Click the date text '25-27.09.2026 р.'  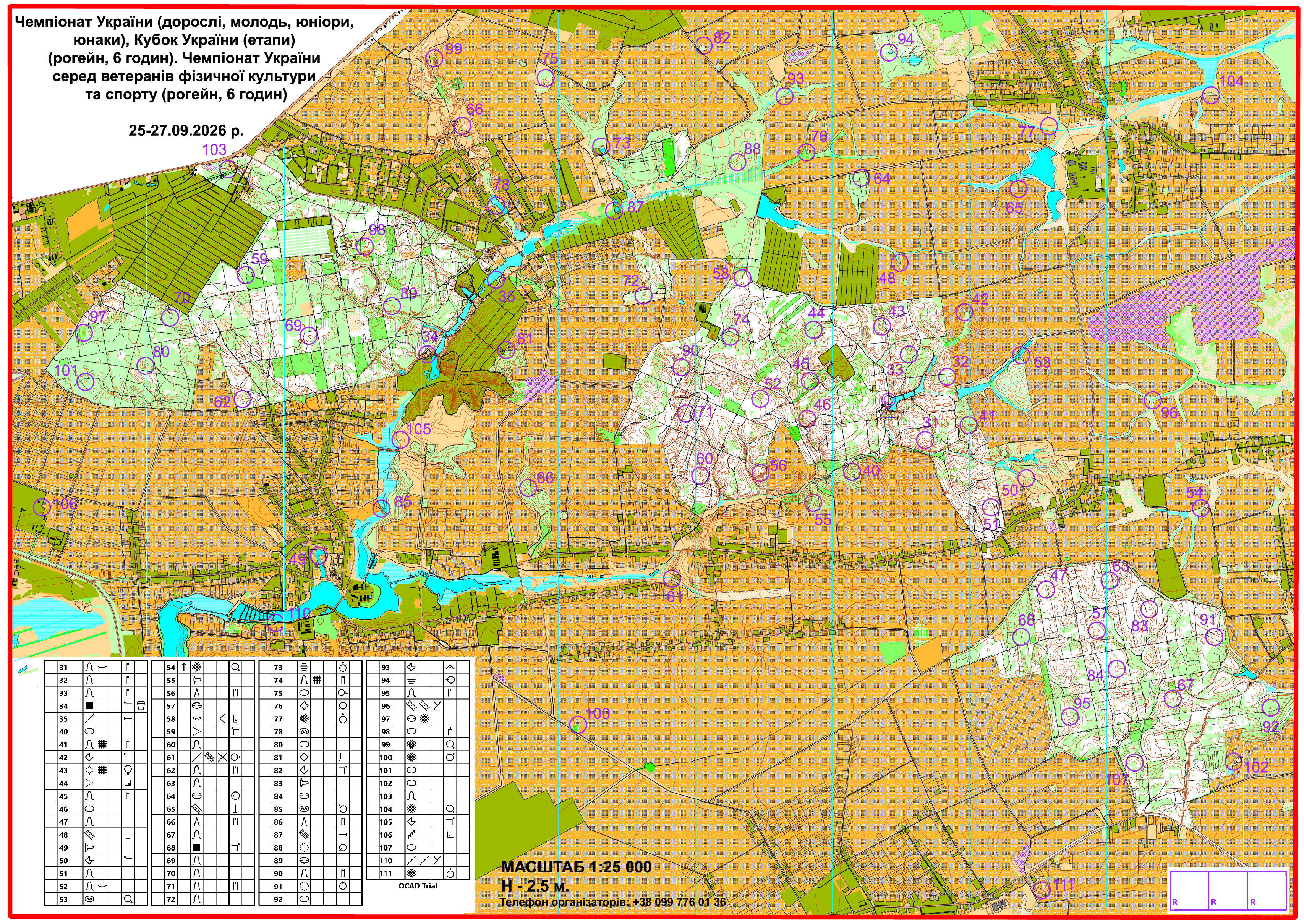[x=186, y=130]
